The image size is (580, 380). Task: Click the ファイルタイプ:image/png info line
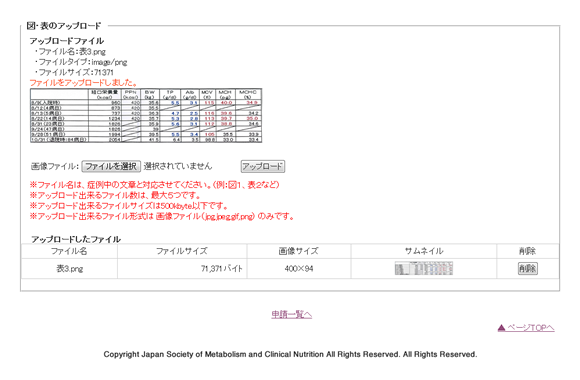click(x=80, y=62)
